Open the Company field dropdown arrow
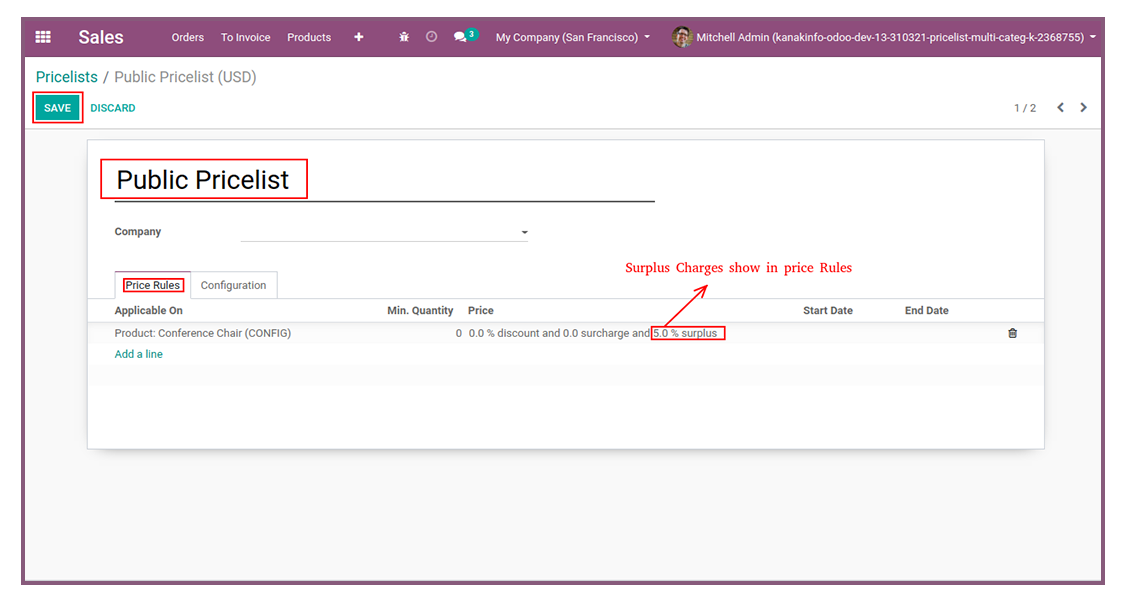Viewport: 1126px width, 607px height. (x=524, y=232)
